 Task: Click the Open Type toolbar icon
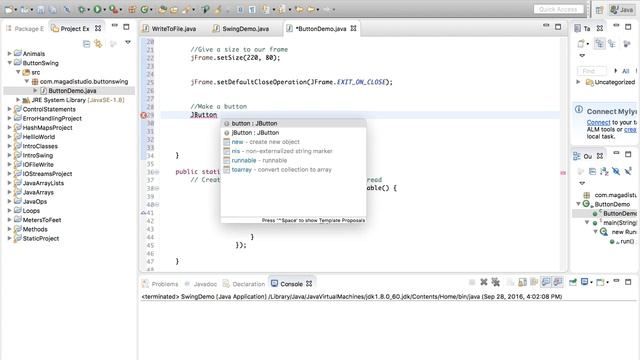(162, 9)
